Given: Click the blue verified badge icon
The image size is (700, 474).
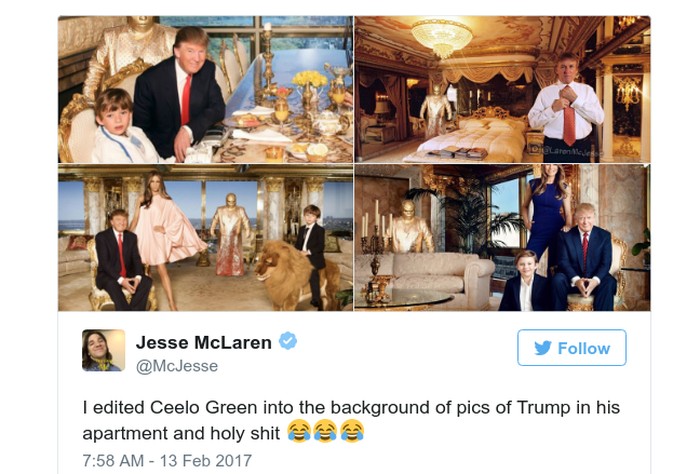Looking at the screenshot, I should point(288,341).
